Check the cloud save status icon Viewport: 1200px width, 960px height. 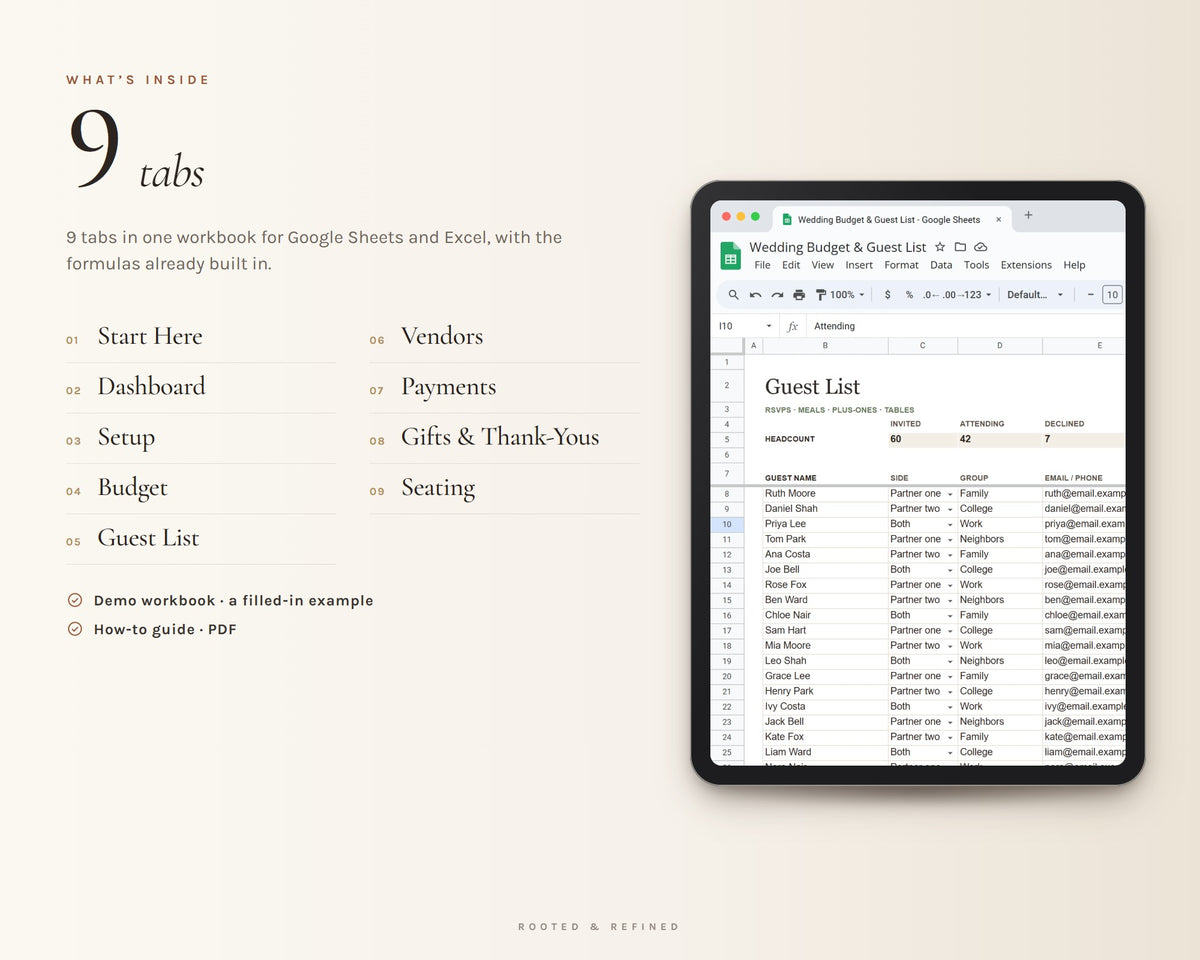pyautogui.click(x=981, y=247)
